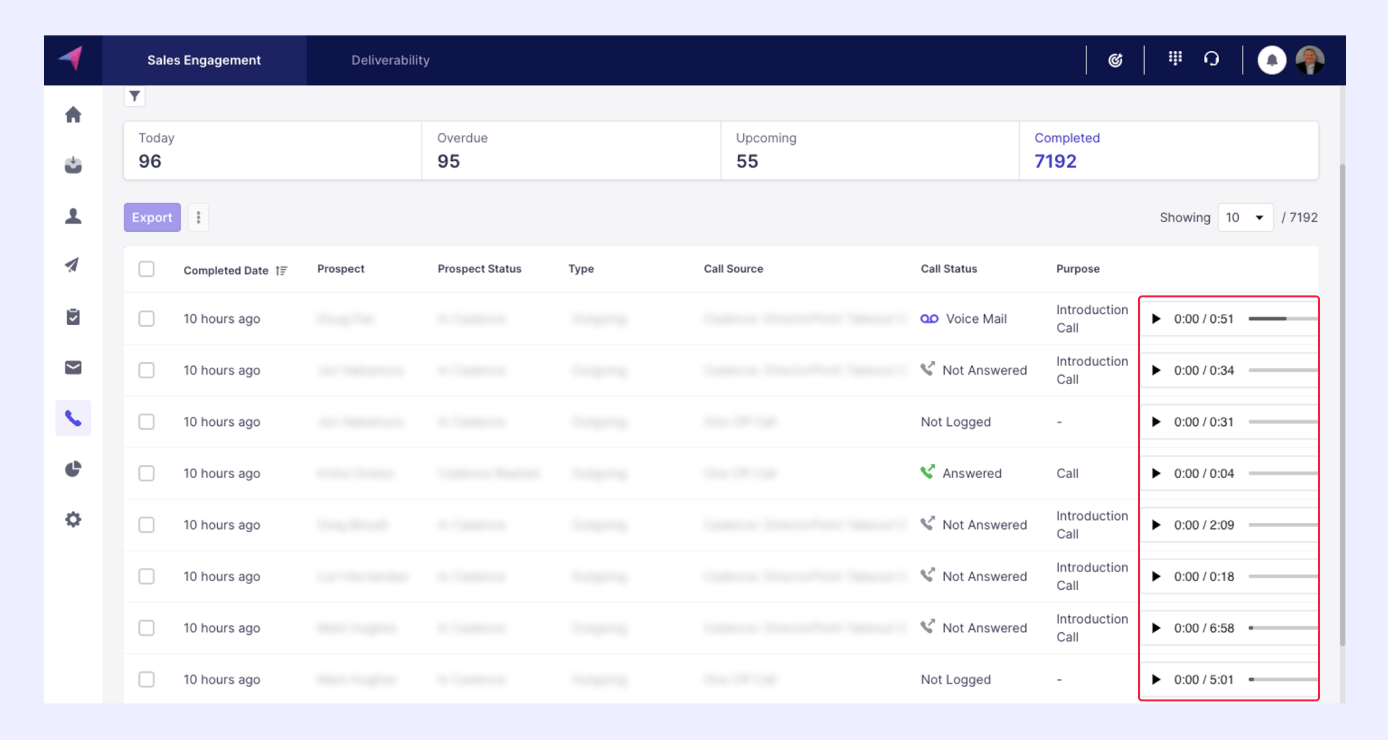
Task: Click the paper plane Cadences sidebar icon
Action: point(73,265)
